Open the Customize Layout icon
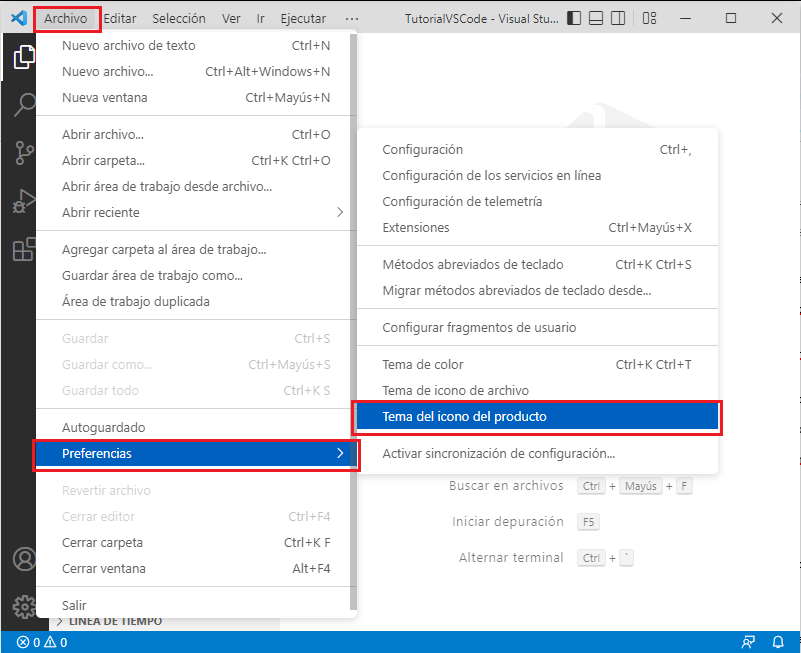This screenshot has height=653, width=801. [x=649, y=18]
